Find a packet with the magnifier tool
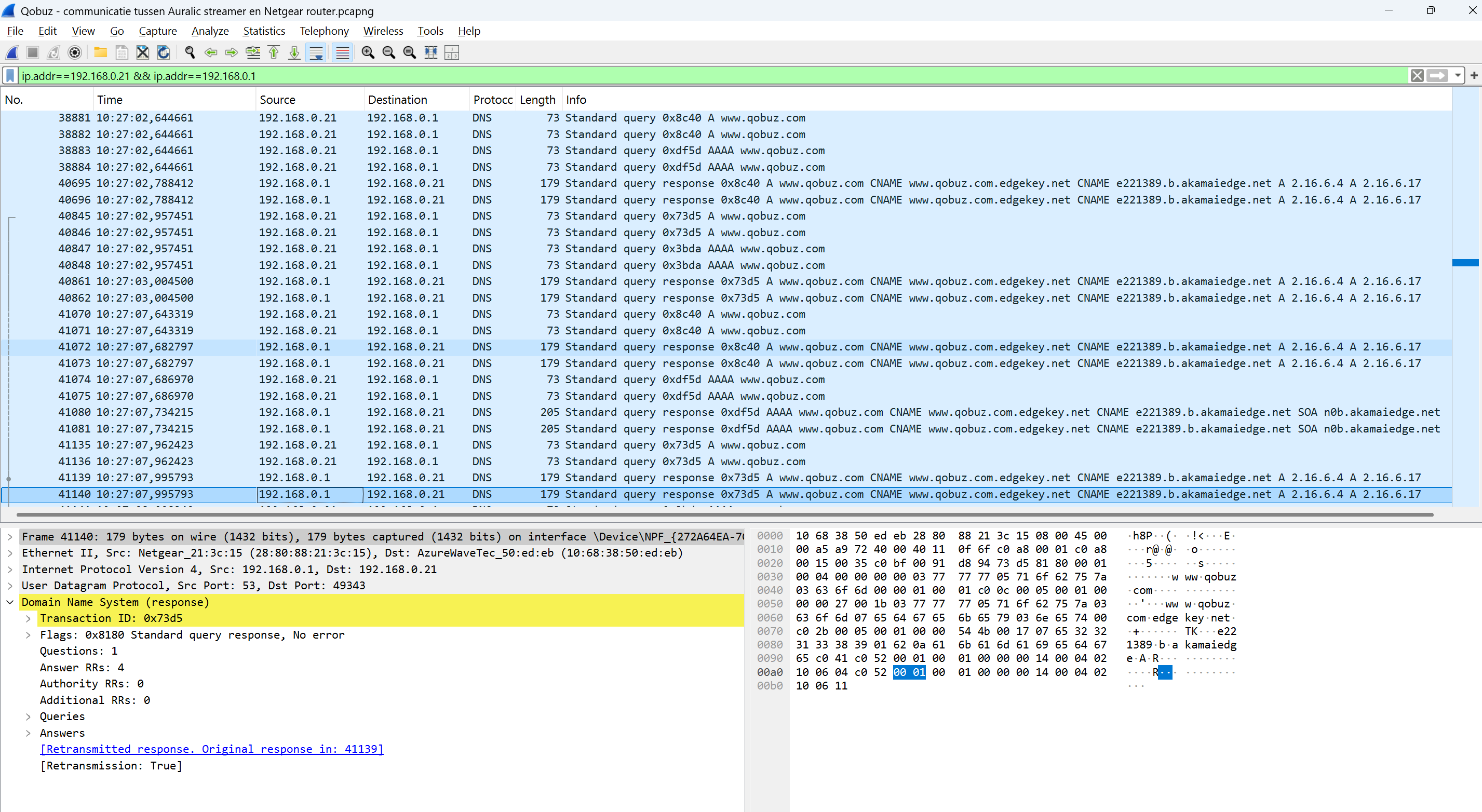Viewport: 1482px width, 812px height. click(190, 53)
